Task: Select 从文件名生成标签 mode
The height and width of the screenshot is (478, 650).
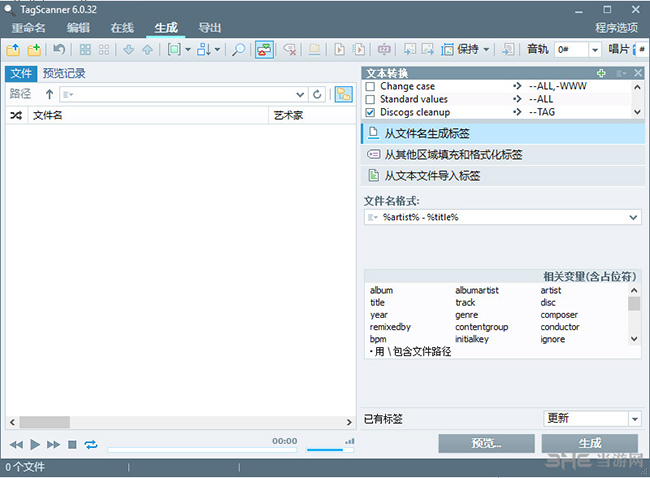Action: tap(503, 133)
